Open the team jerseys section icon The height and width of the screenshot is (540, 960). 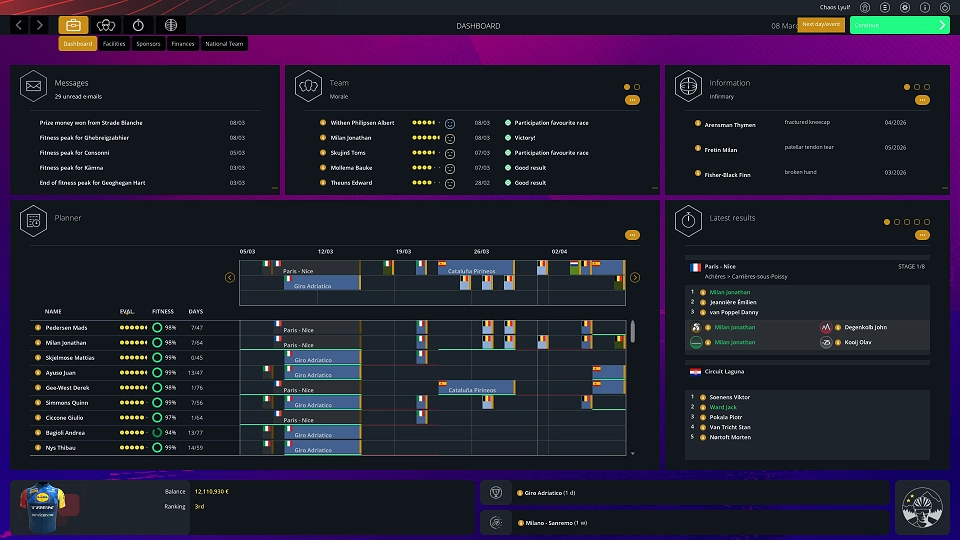106,25
